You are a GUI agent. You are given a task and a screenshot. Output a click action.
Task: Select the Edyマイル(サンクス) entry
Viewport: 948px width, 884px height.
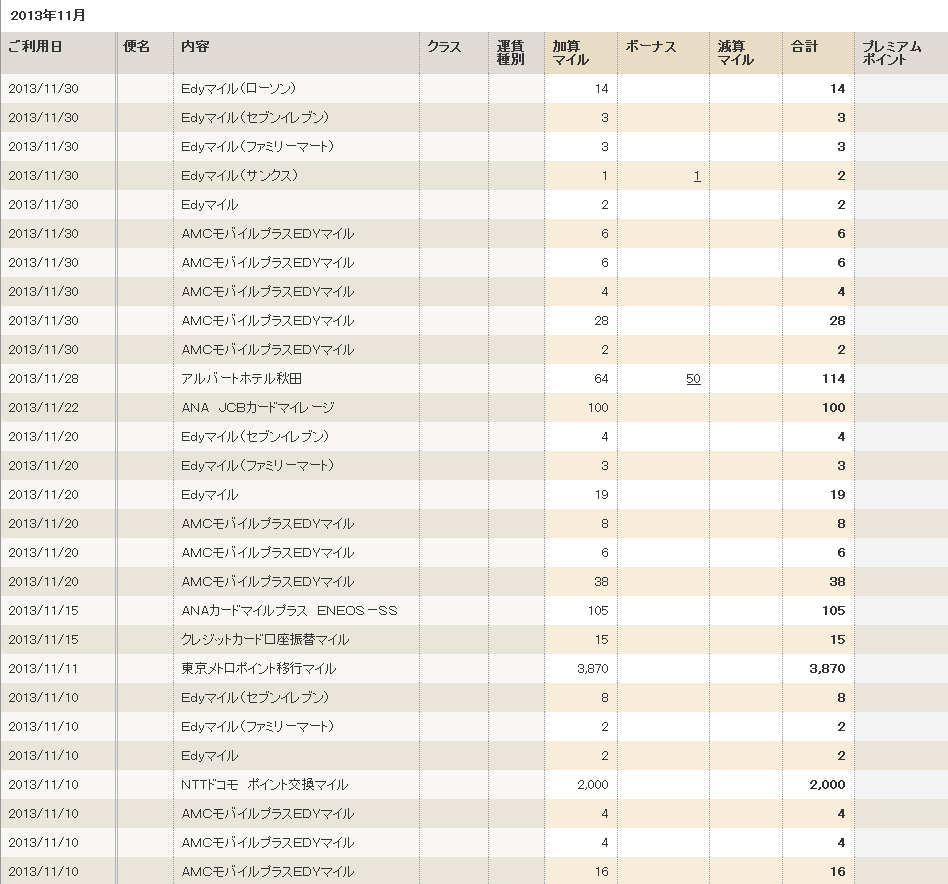point(239,176)
